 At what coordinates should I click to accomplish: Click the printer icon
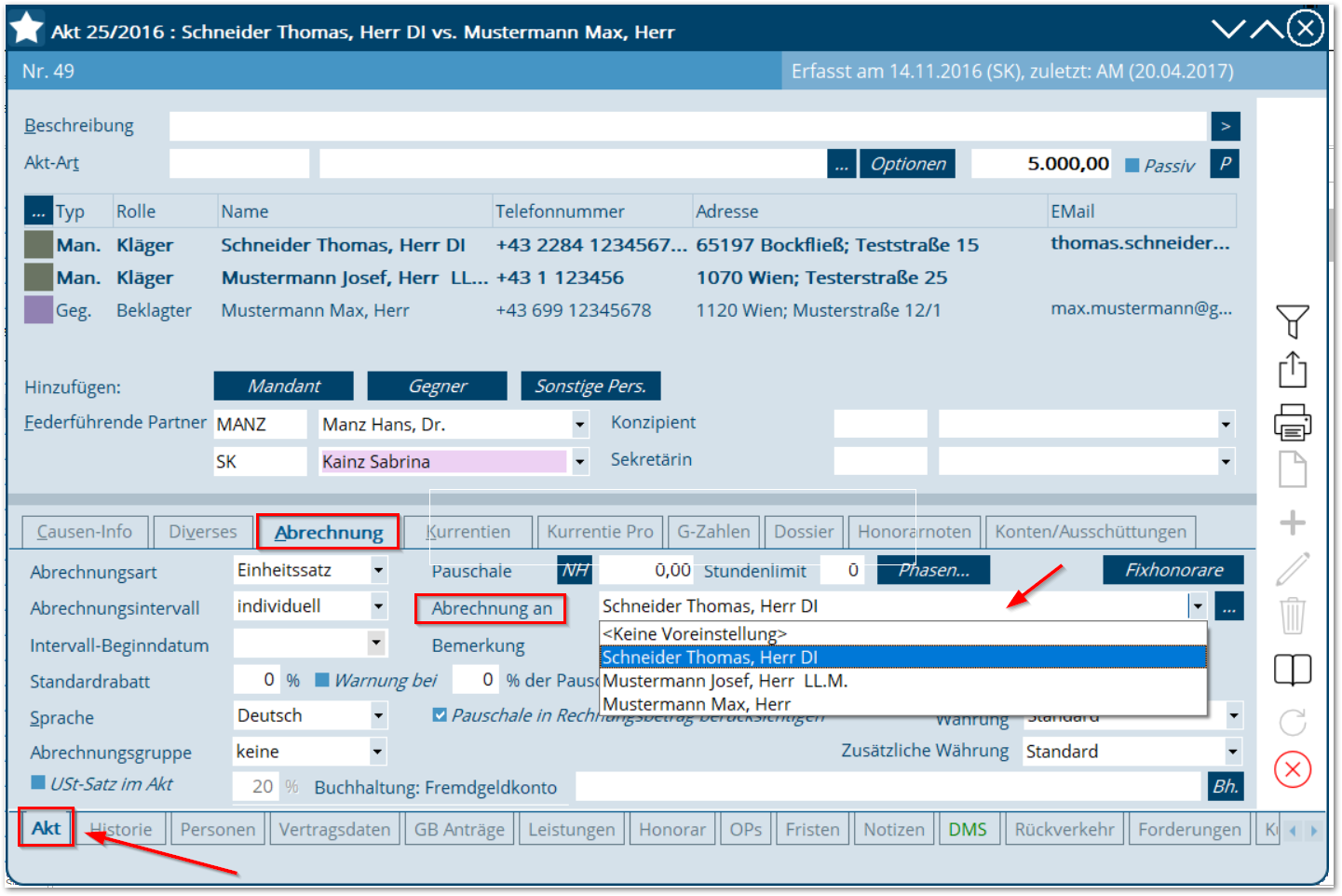tap(1292, 422)
